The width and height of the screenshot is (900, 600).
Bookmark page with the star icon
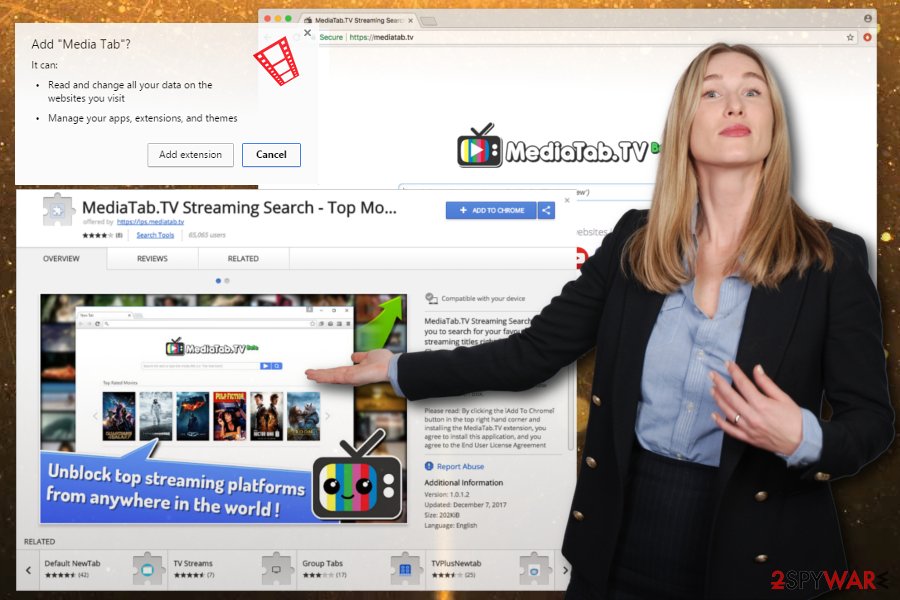click(x=849, y=37)
